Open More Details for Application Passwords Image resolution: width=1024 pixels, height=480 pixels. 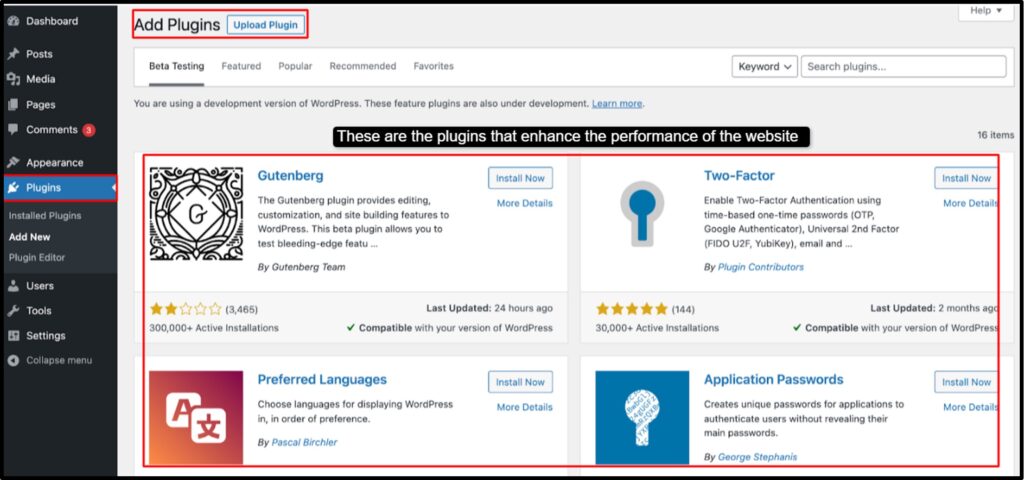(970, 407)
